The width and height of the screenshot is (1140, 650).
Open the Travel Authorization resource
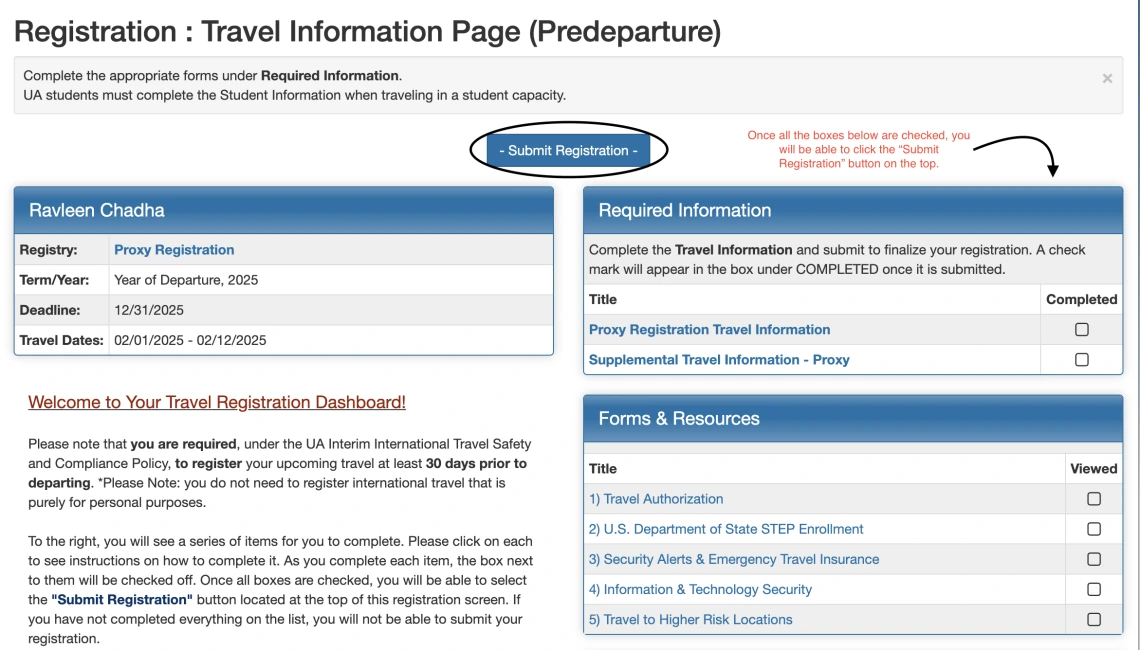coord(656,499)
